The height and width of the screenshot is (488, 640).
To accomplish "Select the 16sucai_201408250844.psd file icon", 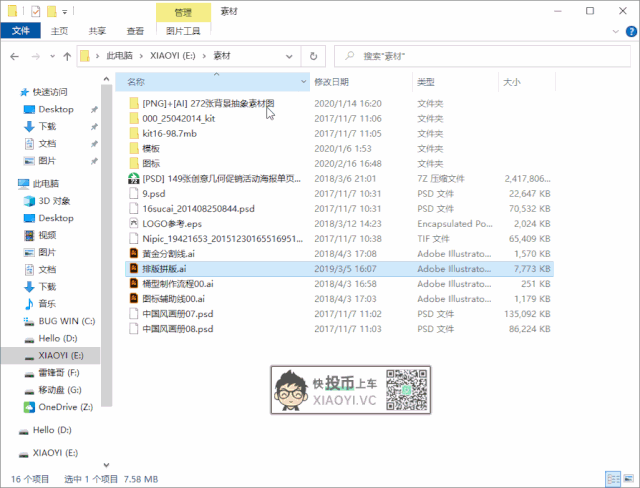I will (x=134, y=209).
